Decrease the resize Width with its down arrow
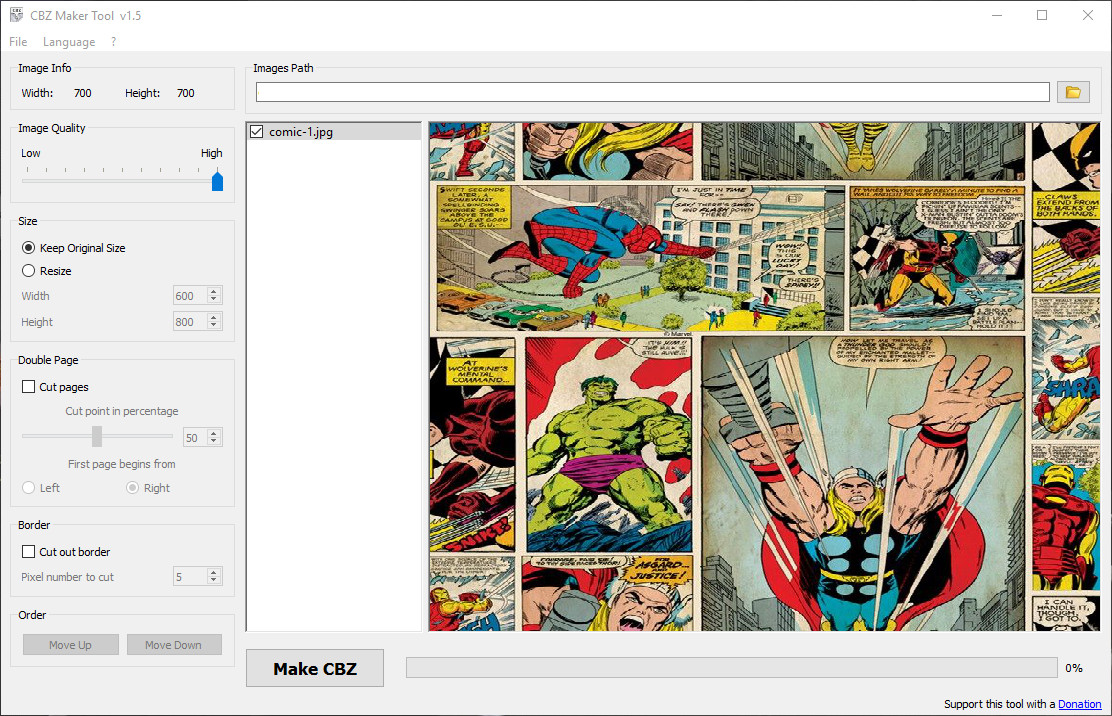 213,300
